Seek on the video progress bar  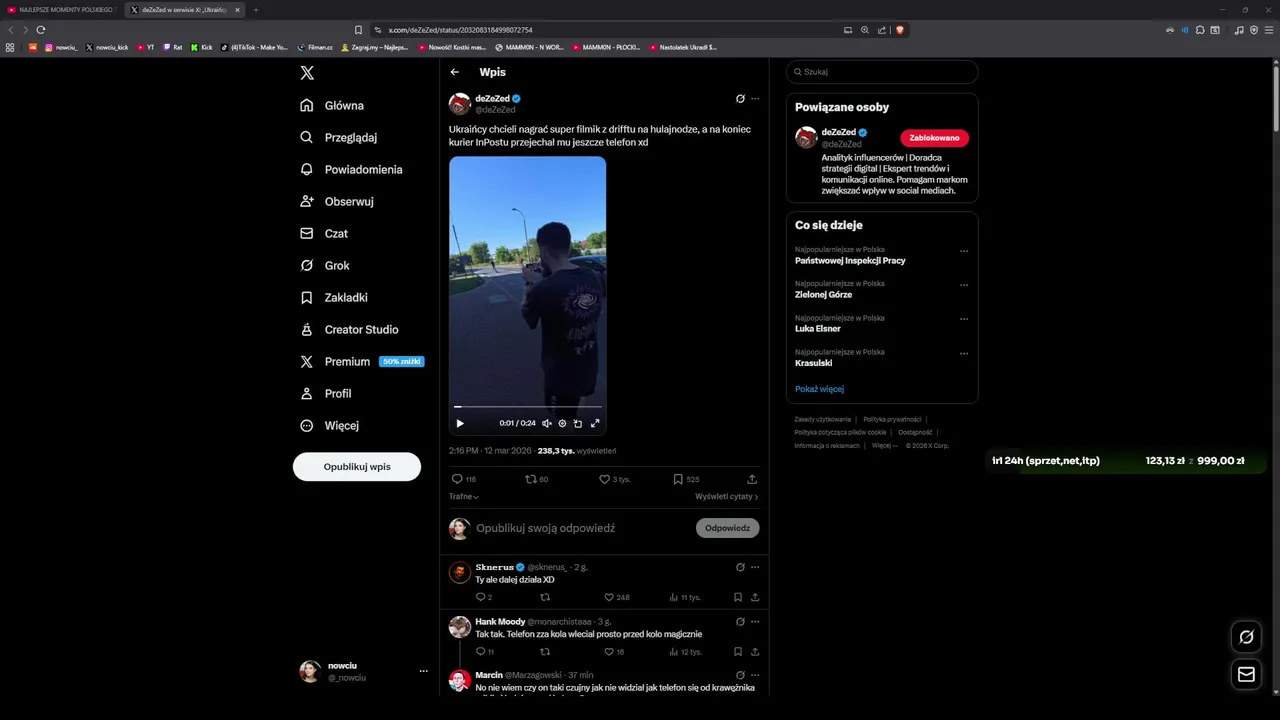527,407
